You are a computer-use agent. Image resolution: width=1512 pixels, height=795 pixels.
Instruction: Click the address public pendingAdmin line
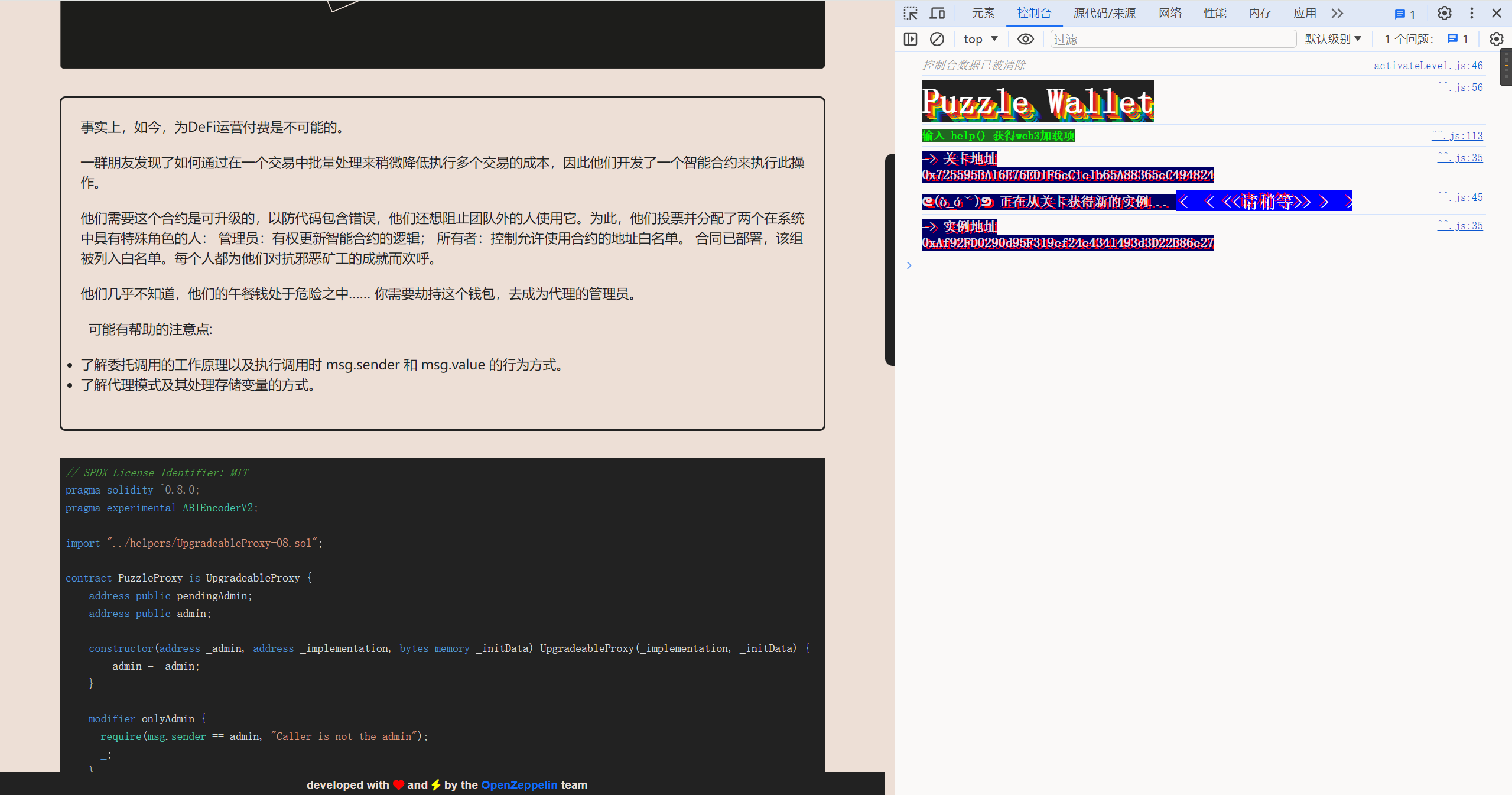[x=170, y=596]
